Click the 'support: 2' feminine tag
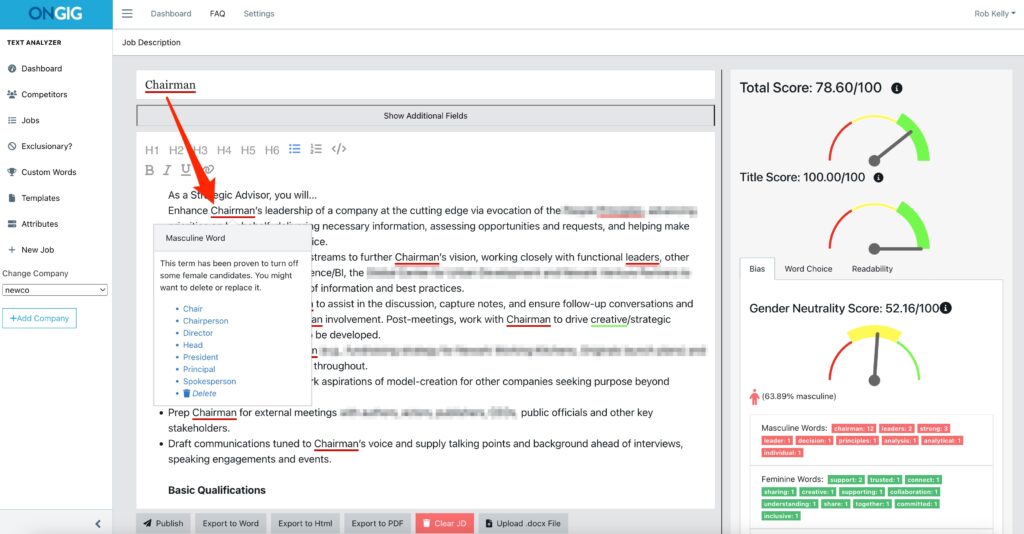1024x534 pixels. point(846,480)
